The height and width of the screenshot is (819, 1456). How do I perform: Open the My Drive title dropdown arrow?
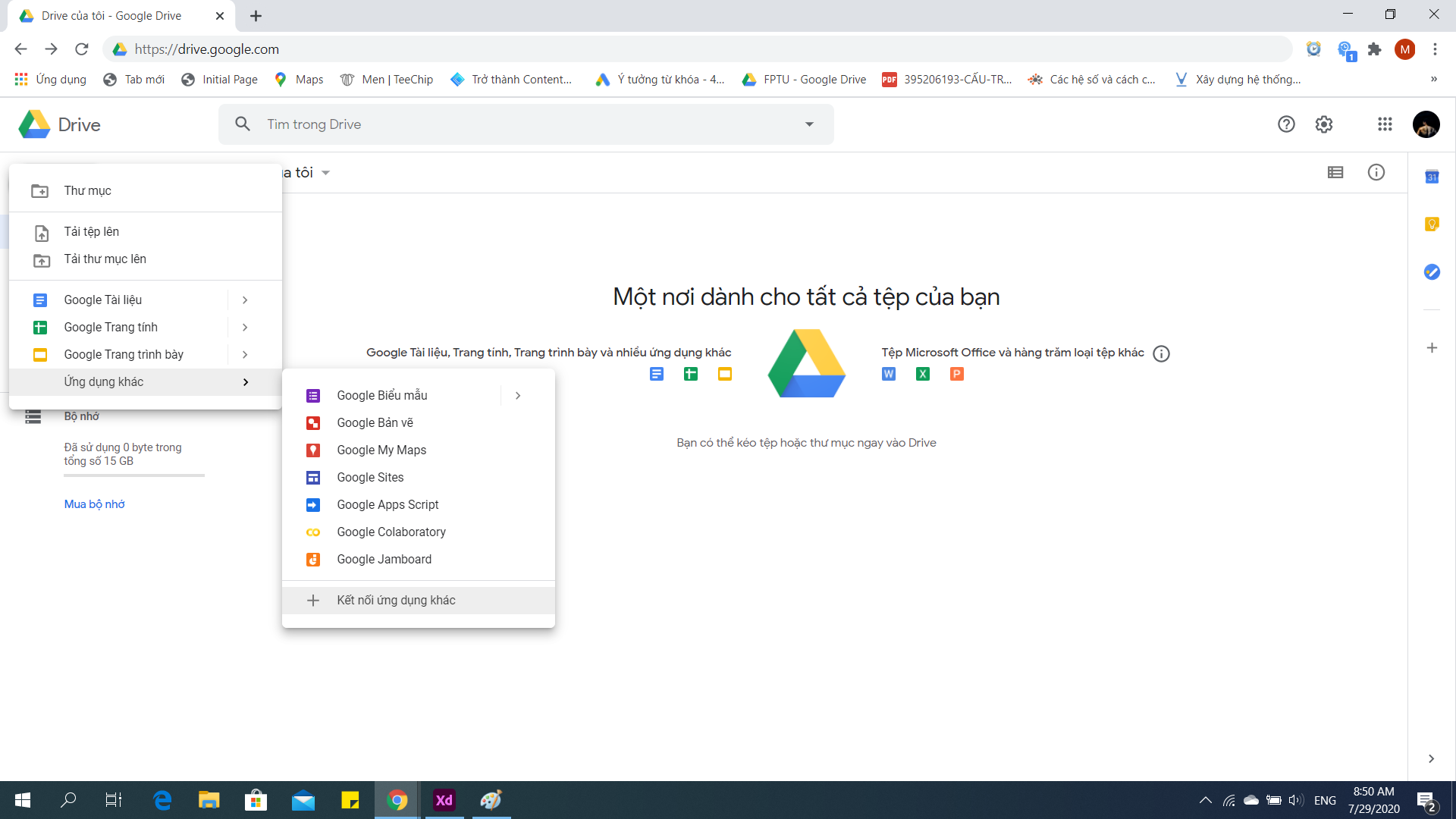pyautogui.click(x=325, y=173)
